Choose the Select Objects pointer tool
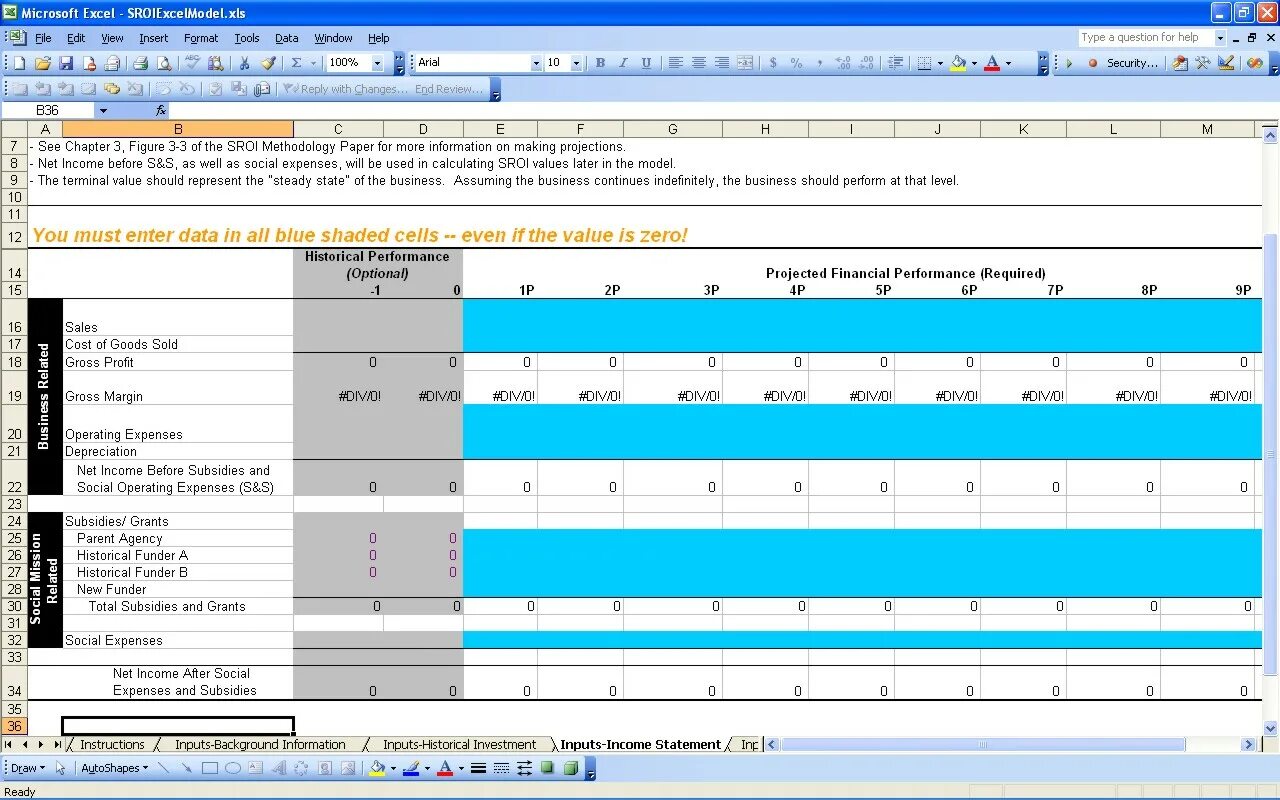This screenshot has width=1280, height=800. (61, 768)
